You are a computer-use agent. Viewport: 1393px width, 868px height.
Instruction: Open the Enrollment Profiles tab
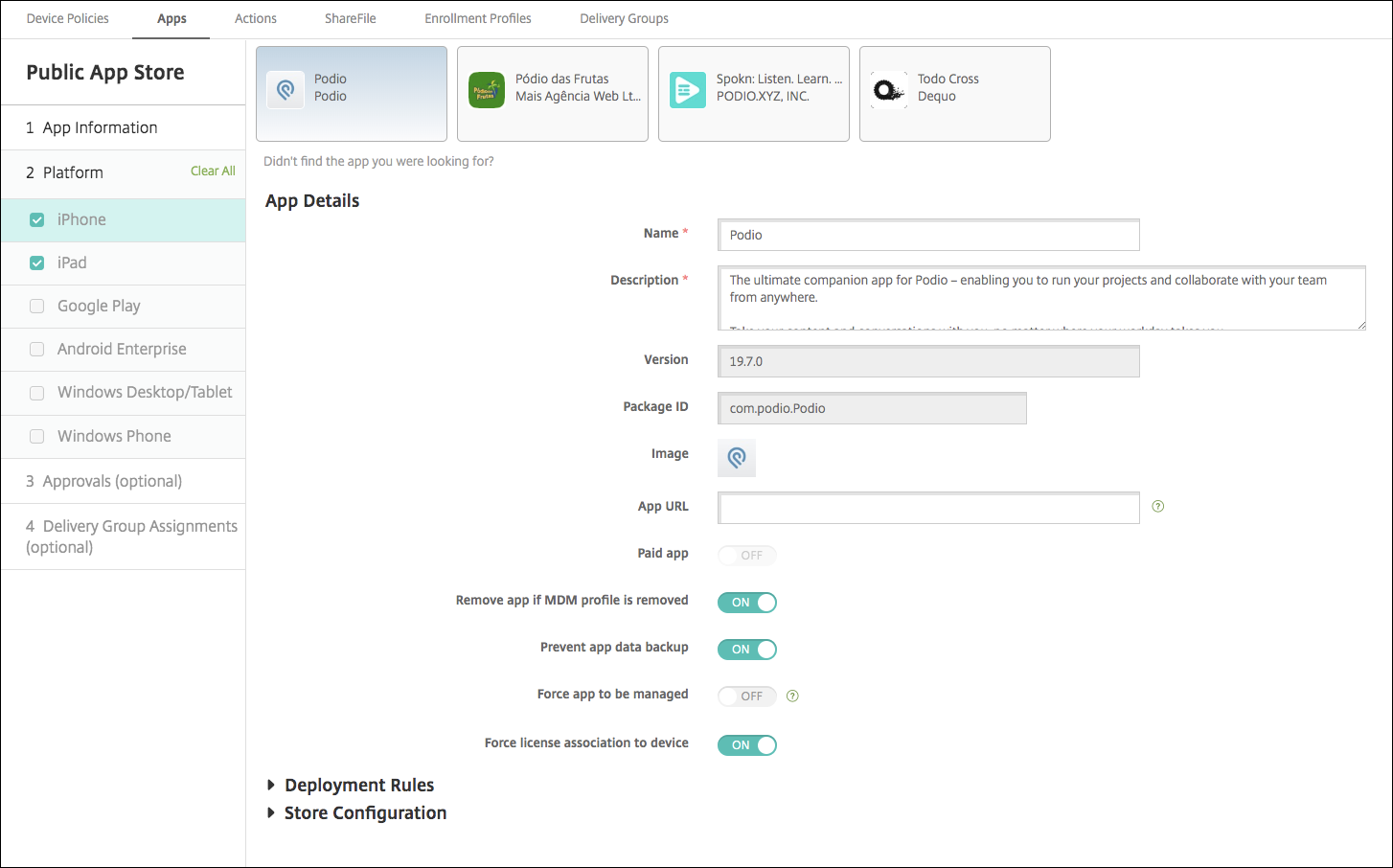coord(478,18)
